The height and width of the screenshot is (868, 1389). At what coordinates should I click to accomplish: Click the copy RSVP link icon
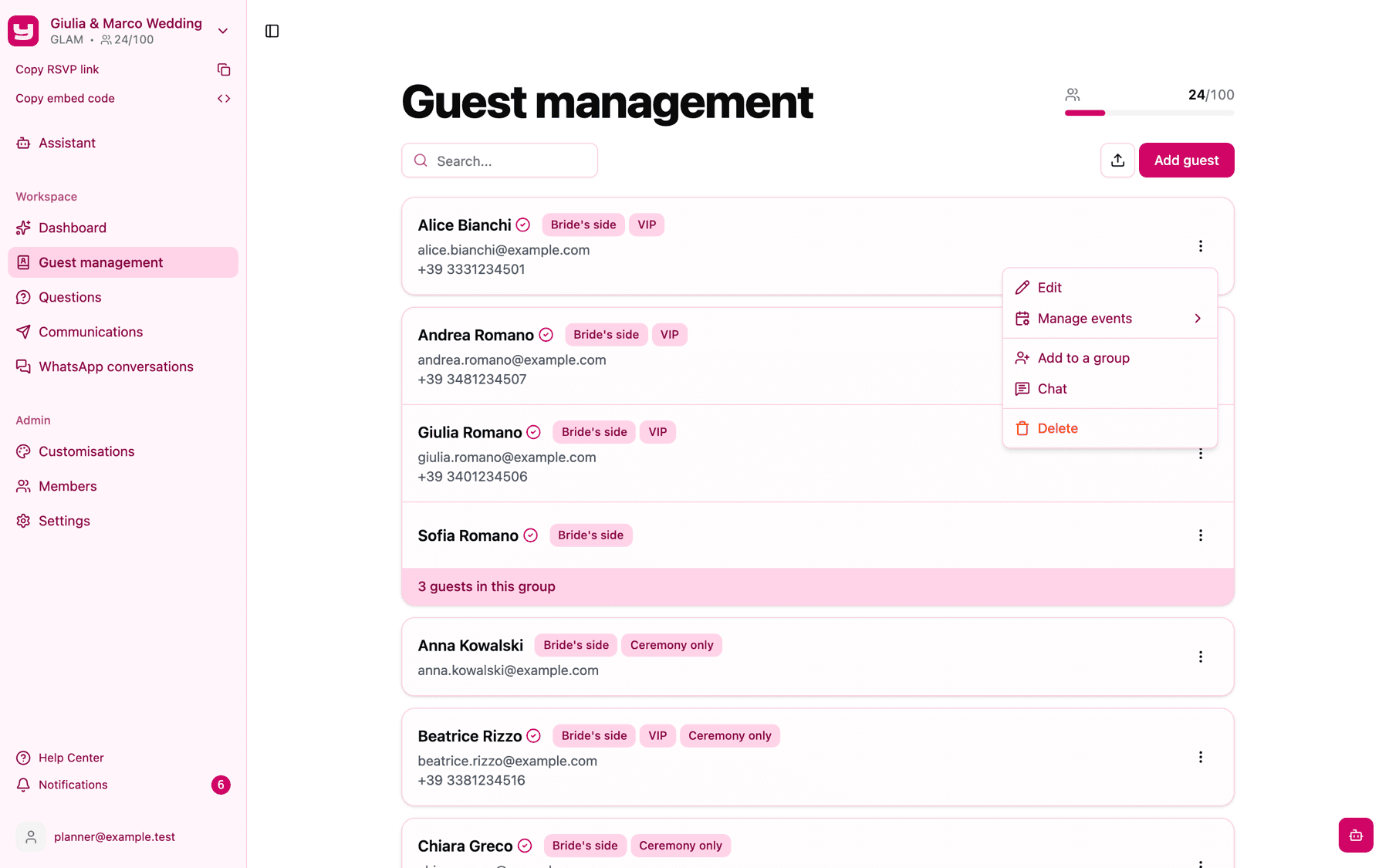coord(224,69)
